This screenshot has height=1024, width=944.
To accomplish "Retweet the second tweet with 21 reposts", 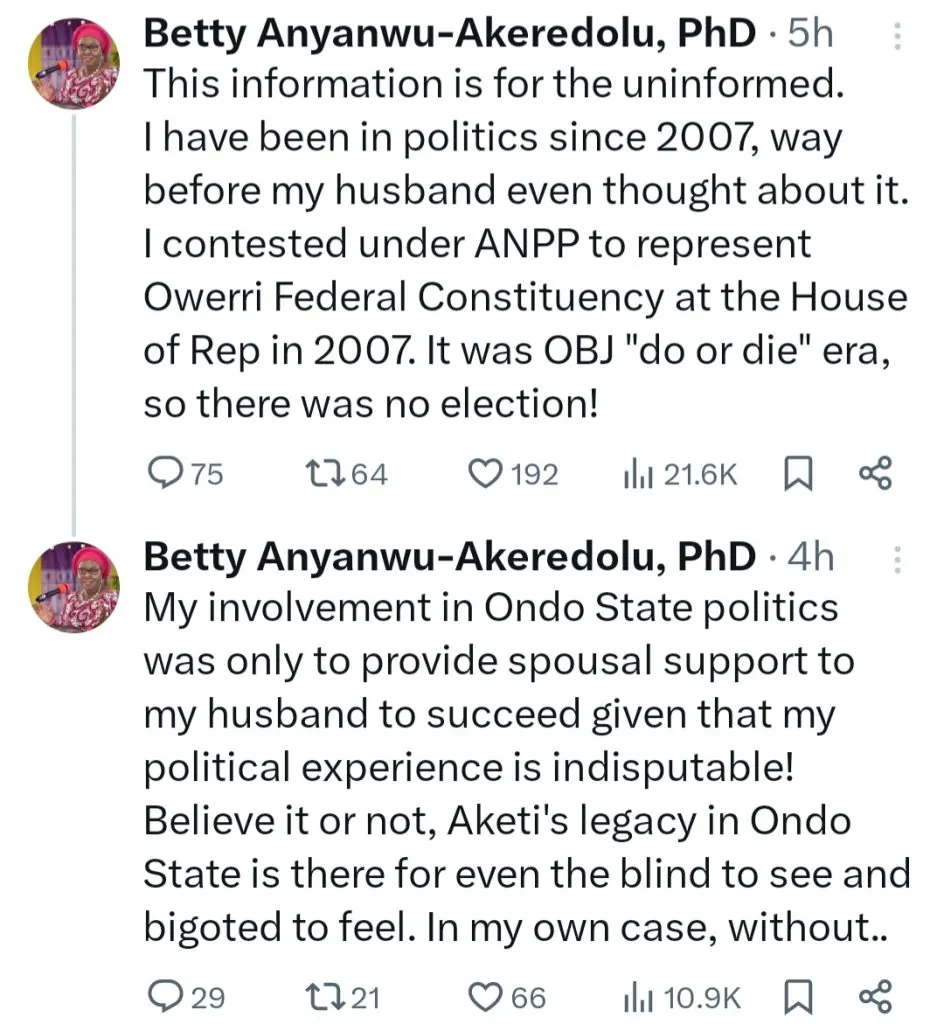I will [324, 996].
